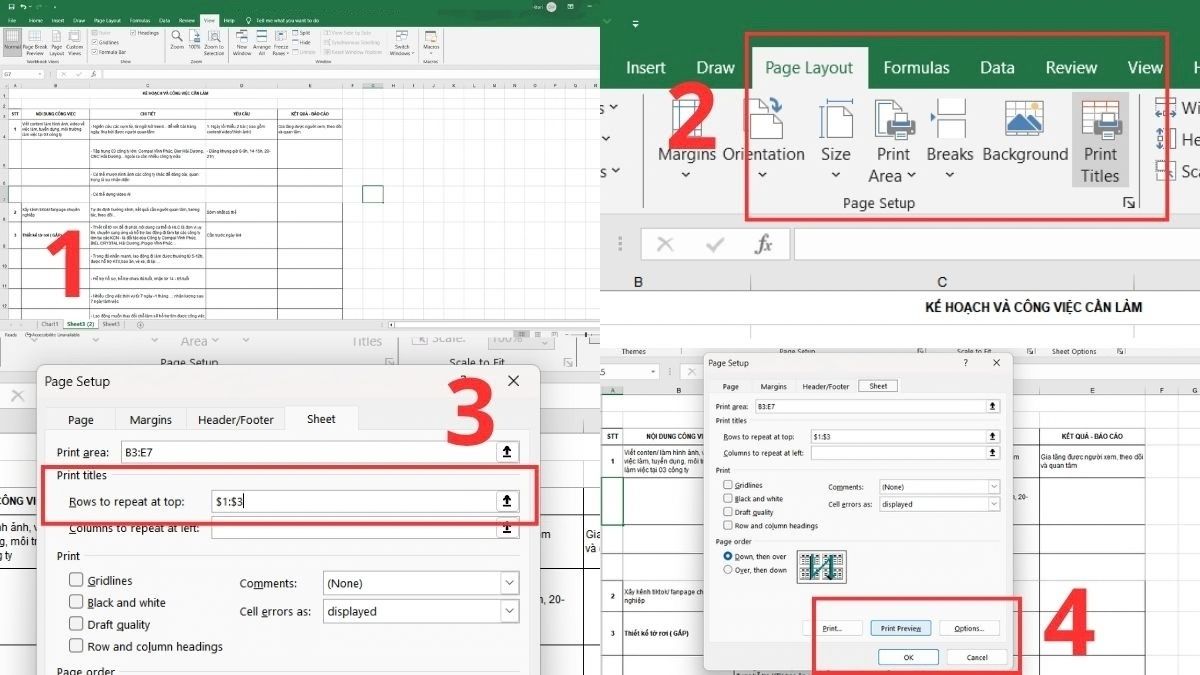Open a New Window from the View ribbon
The height and width of the screenshot is (675, 1200).
pyautogui.click(x=242, y=40)
